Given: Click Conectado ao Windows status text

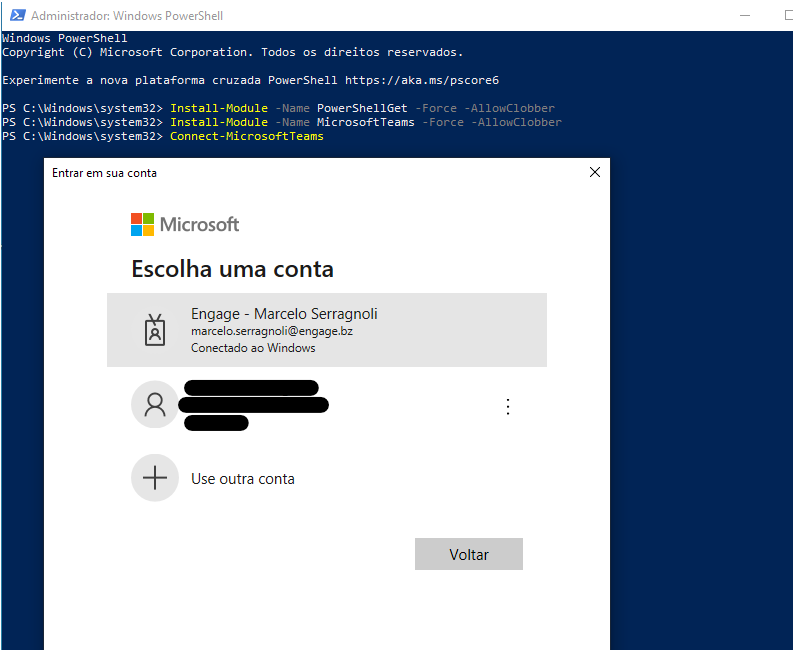Looking at the screenshot, I should (x=253, y=348).
